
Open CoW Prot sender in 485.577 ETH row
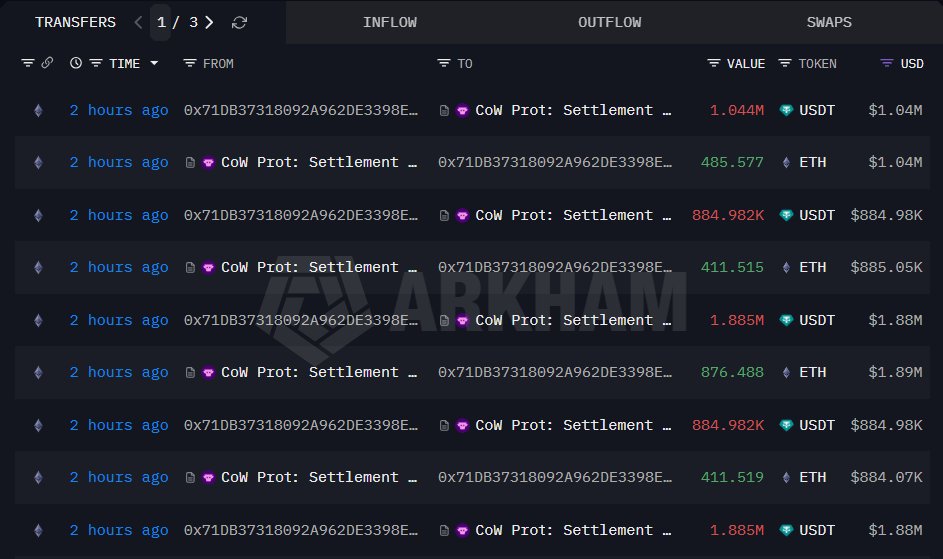319,162
